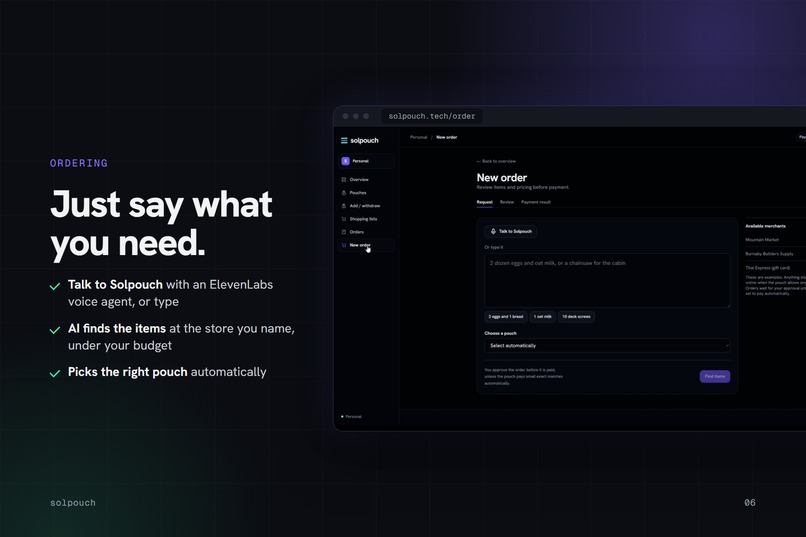Click the Add / withdraw sidebar icon
The width and height of the screenshot is (806, 537).
click(x=343, y=206)
